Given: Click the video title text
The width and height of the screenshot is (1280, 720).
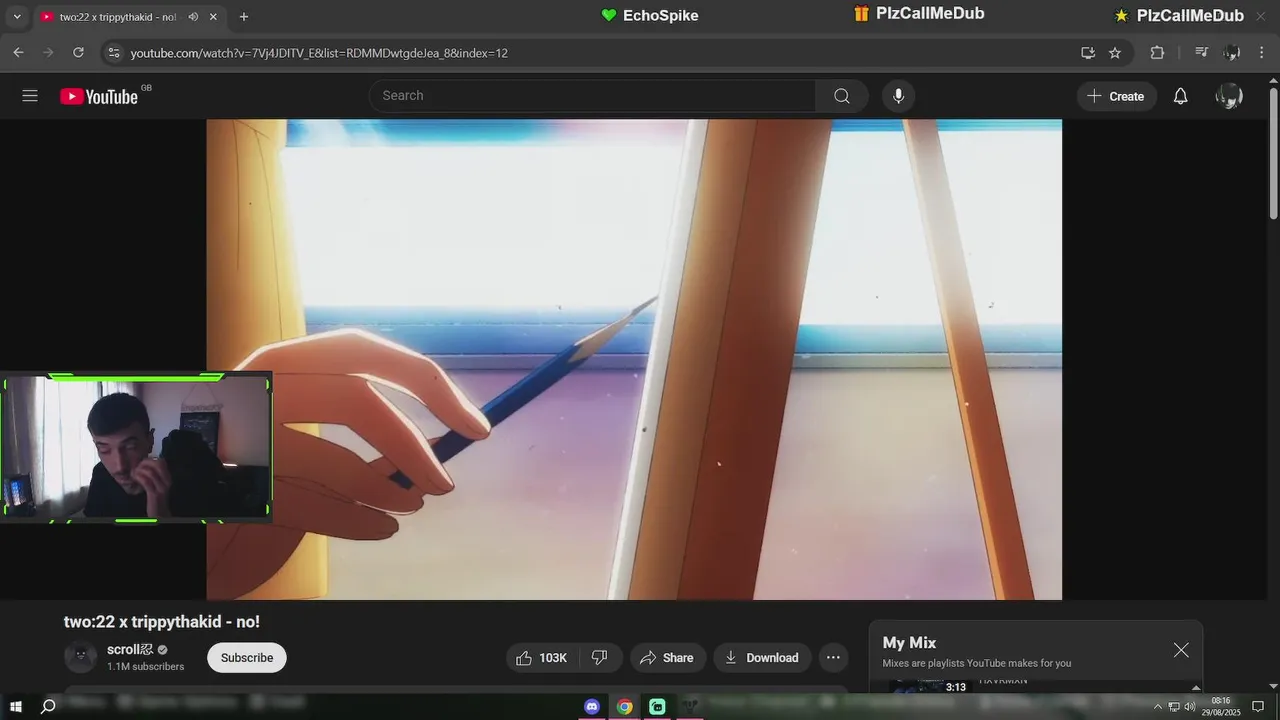Looking at the screenshot, I should (x=162, y=622).
